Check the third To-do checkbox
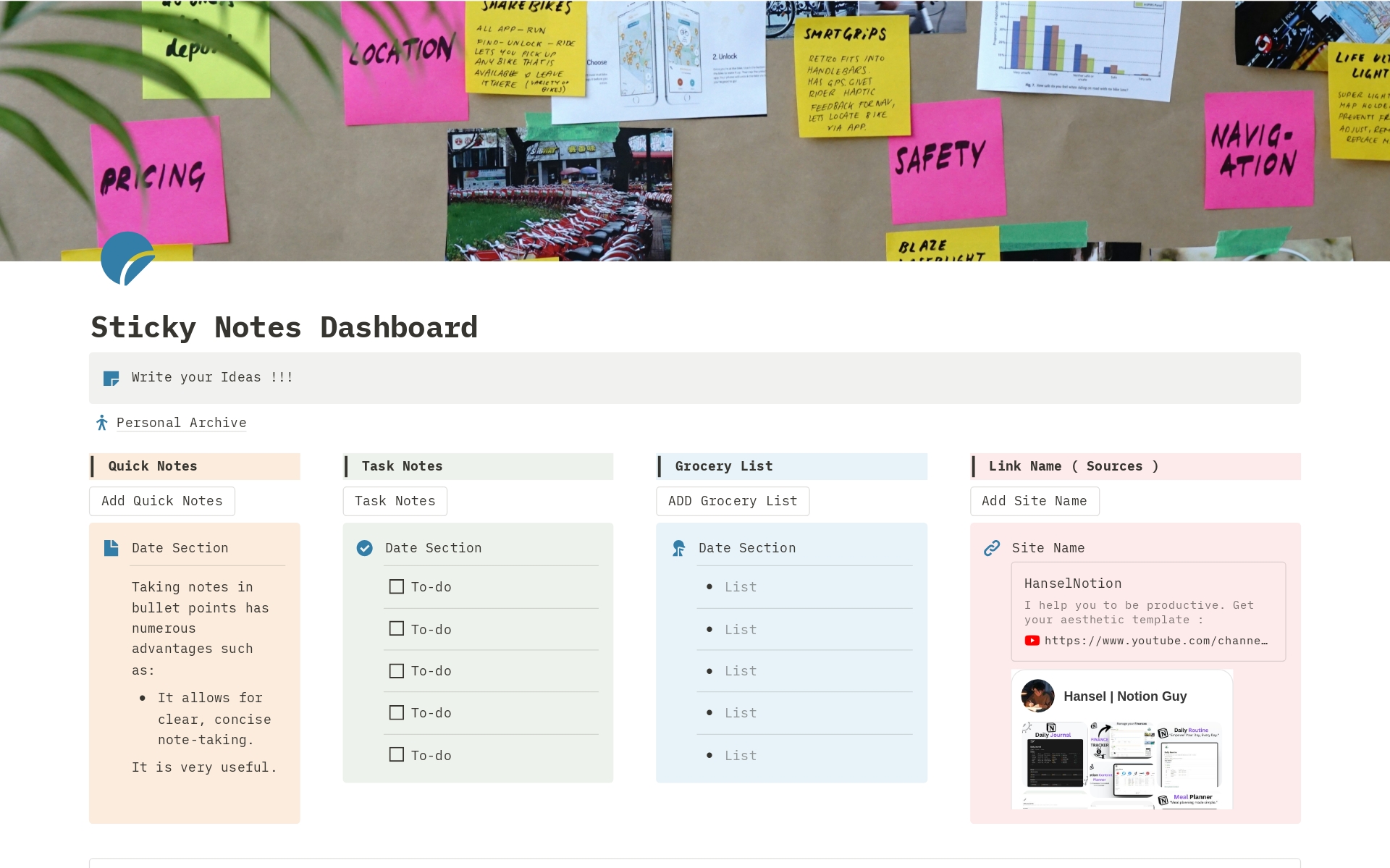Image resolution: width=1390 pixels, height=868 pixels. pos(396,671)
